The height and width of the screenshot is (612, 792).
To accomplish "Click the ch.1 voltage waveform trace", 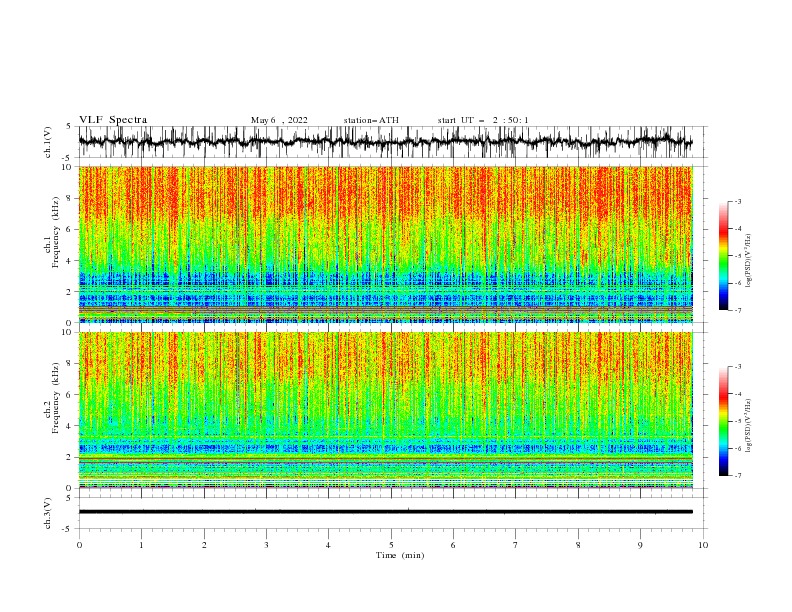I will 385,142.
